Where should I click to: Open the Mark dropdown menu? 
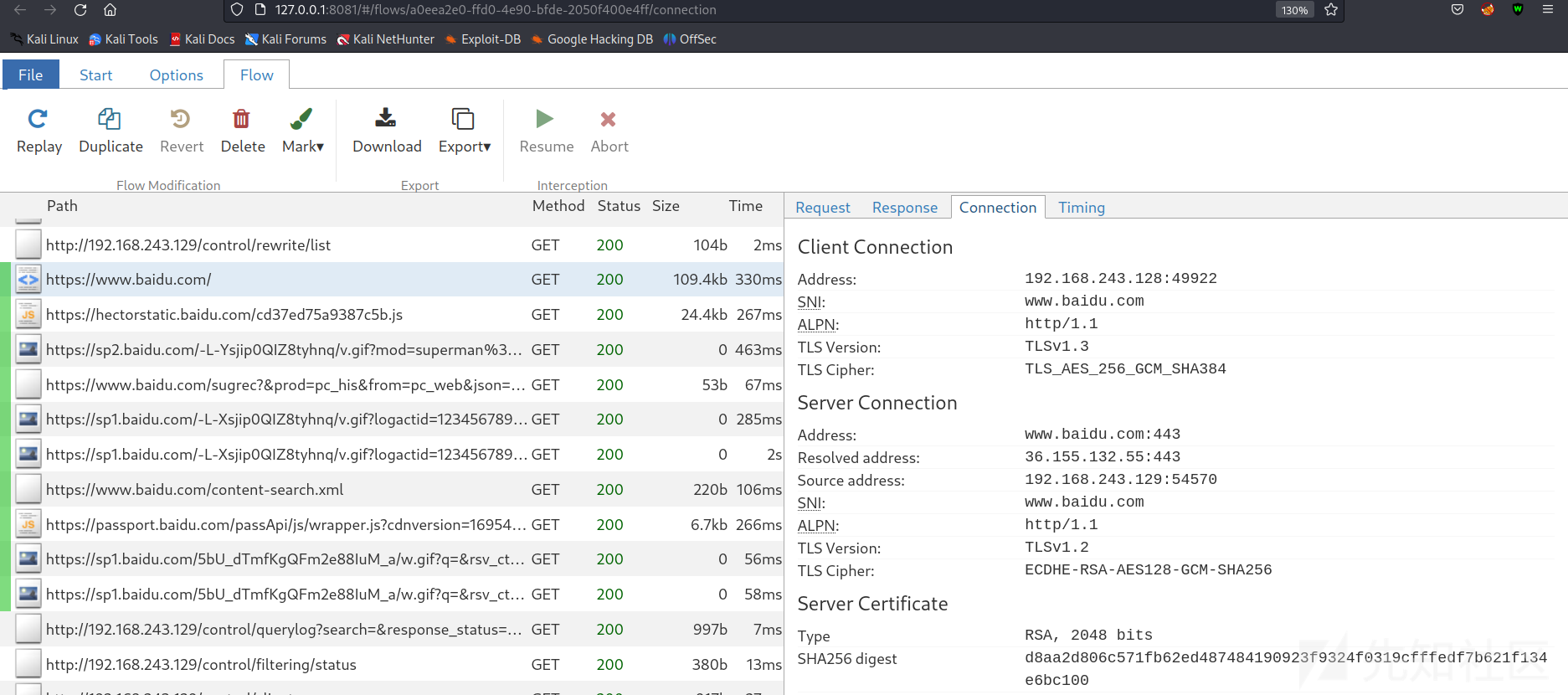coord(302,131)
